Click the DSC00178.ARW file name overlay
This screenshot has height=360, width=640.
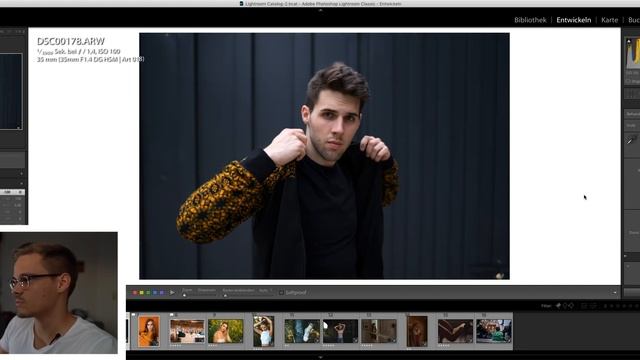pos(71,41)
